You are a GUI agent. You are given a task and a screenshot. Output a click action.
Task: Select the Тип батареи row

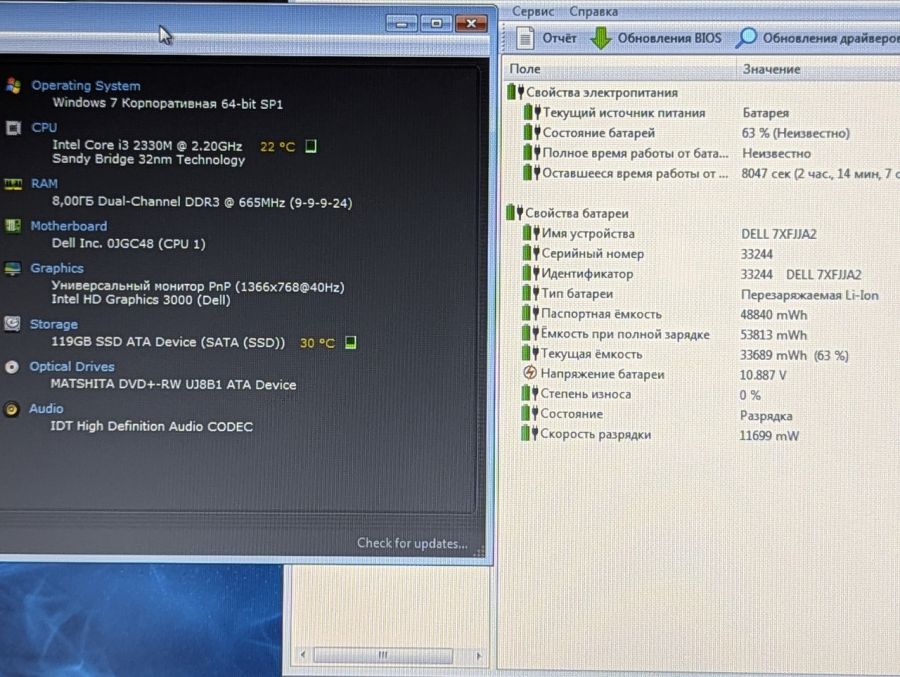(x=712, y=294)
